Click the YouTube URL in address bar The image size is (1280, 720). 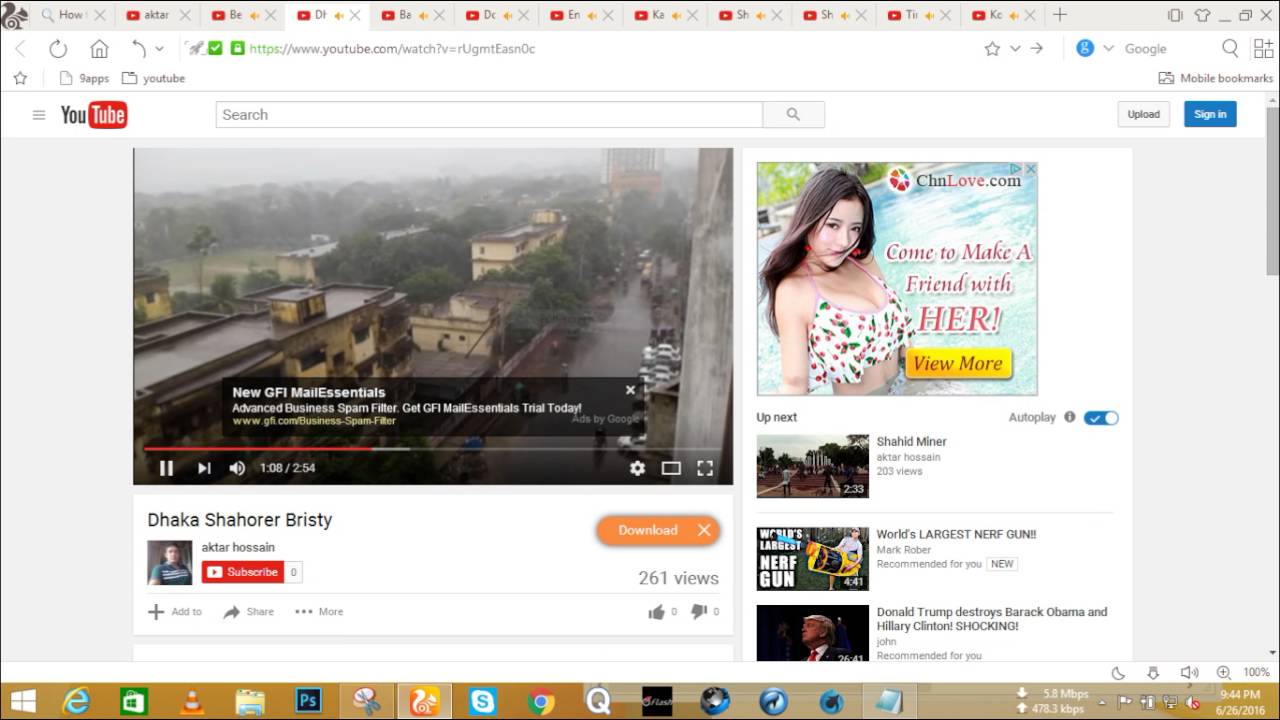pos(392,48)
